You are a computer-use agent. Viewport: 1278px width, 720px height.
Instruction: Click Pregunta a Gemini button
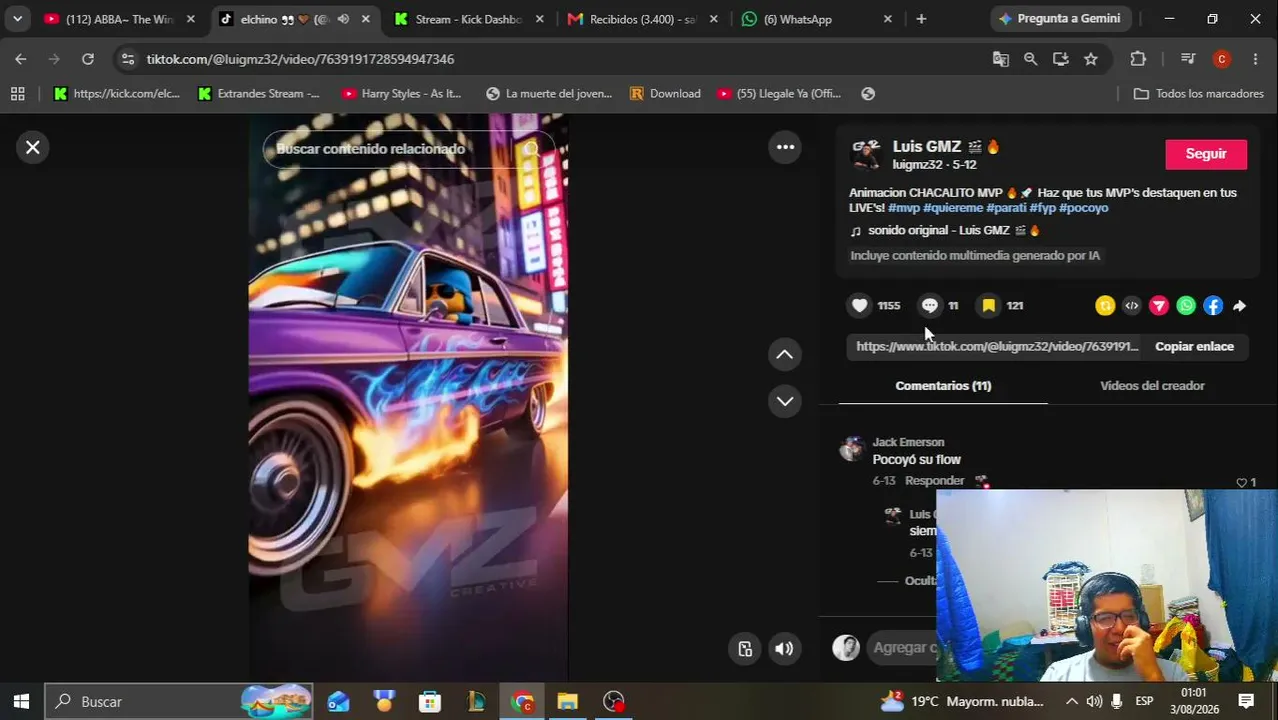(1062, 19)
